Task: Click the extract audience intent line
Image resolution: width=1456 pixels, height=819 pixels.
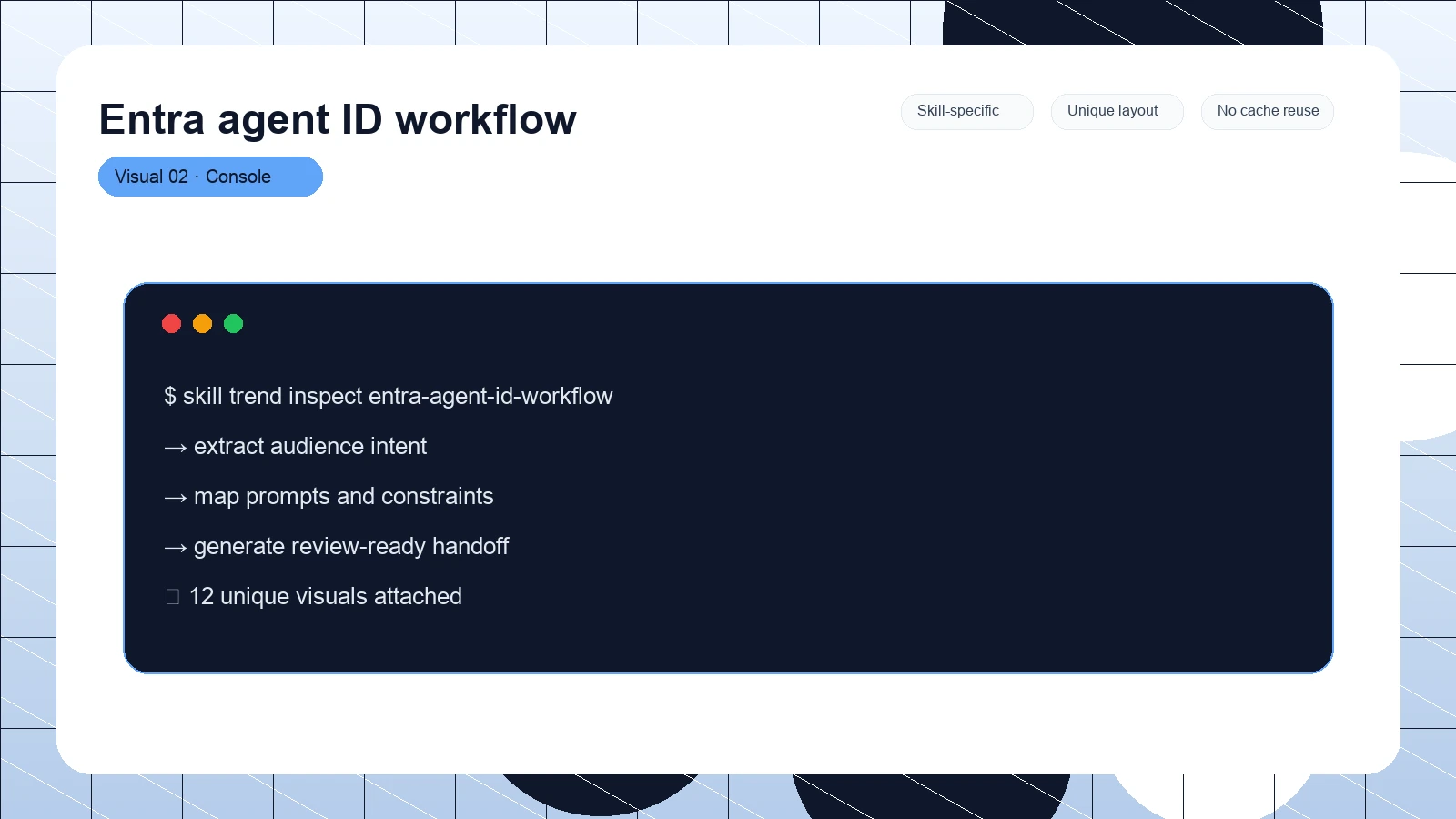Action: pos(296,446)
